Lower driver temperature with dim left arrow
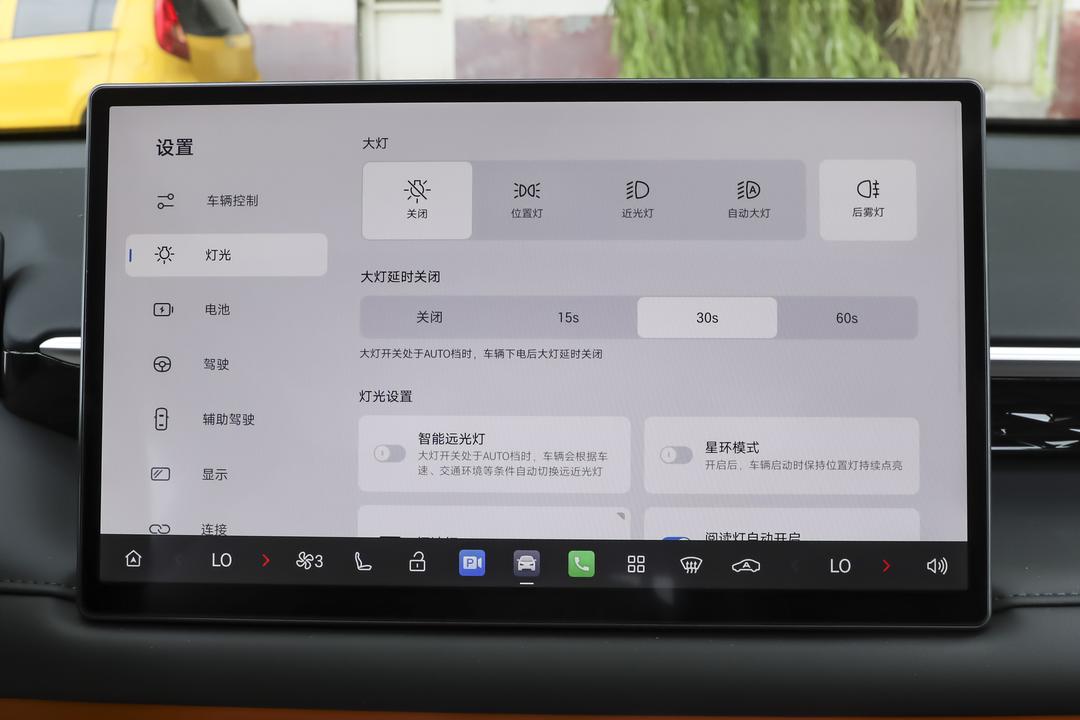The image size is (1080, 720). click(x=178, y=560)
